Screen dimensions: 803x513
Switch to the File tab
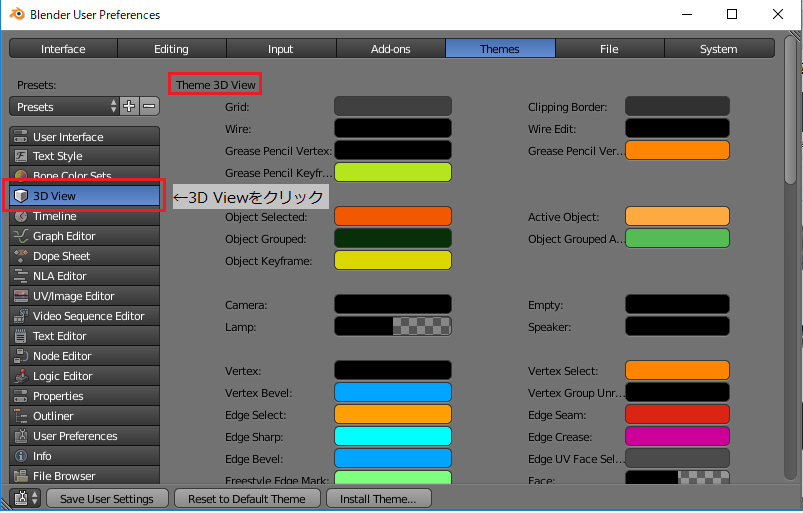pyautogui.click(x=609, y=49)
